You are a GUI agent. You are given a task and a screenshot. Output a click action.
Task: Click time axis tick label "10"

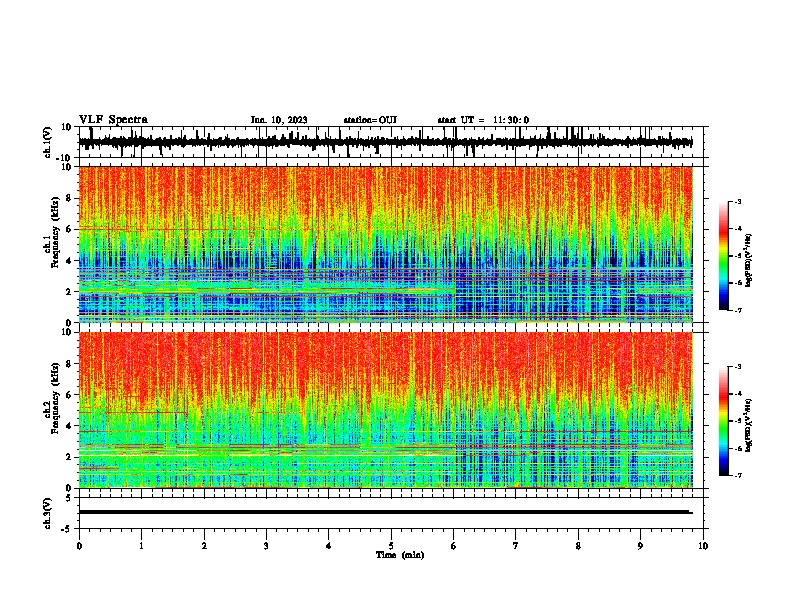click(x=703, y=546)
